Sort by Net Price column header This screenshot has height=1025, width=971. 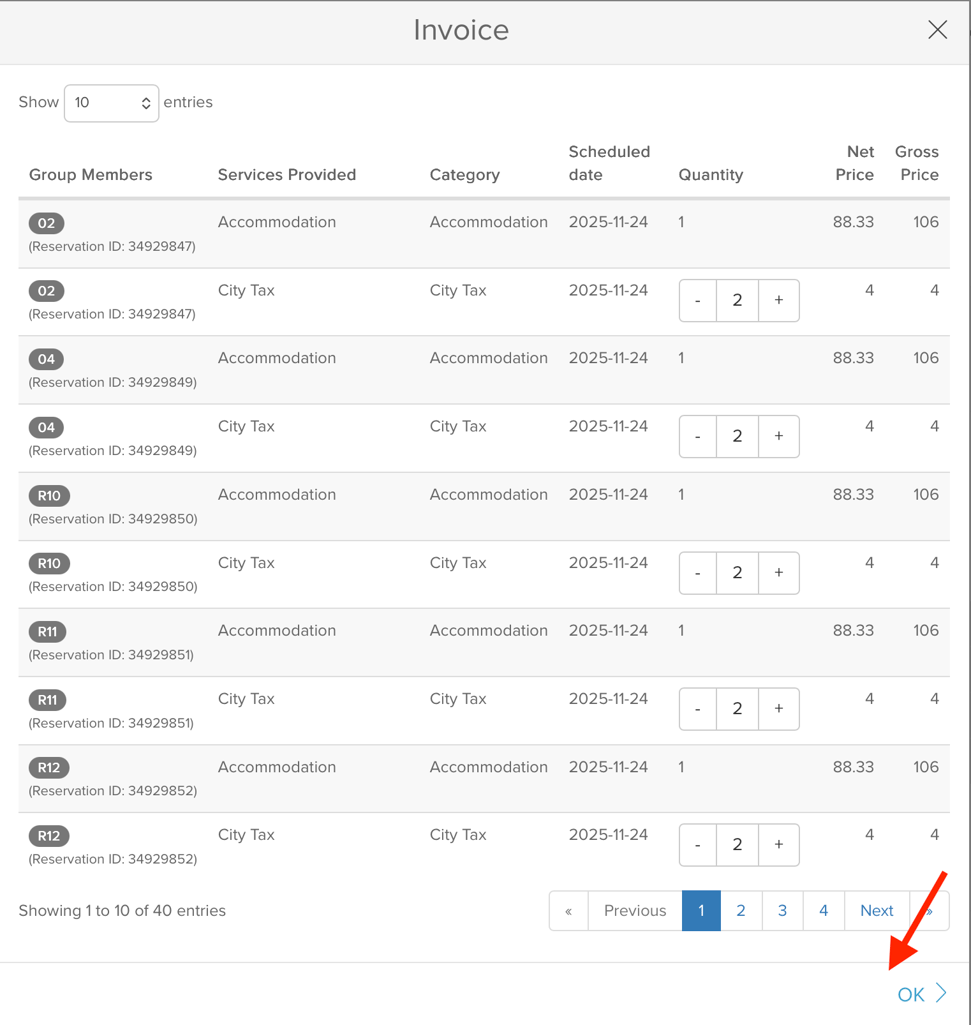point(855,163)
